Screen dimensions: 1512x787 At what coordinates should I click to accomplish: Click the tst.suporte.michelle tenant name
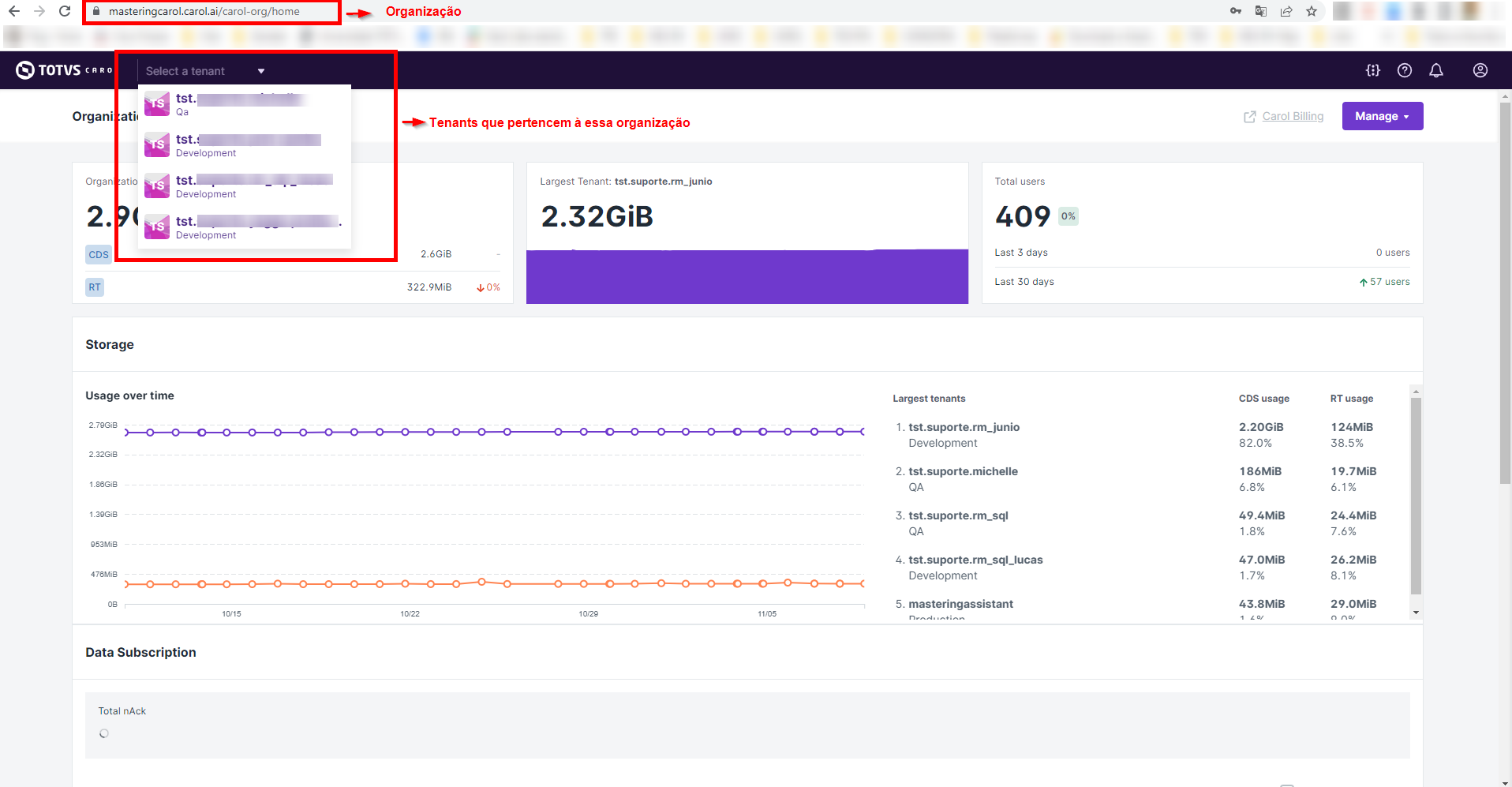click(963, 471)
